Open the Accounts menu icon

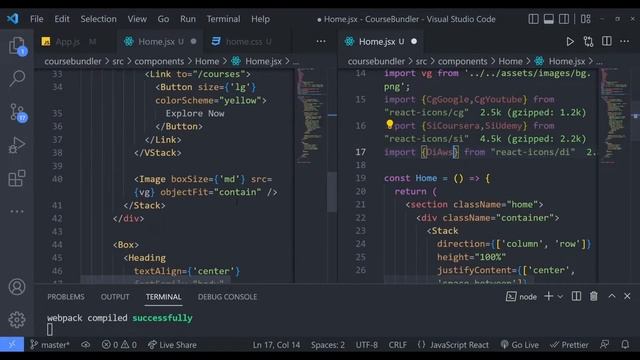pos(17,287)
